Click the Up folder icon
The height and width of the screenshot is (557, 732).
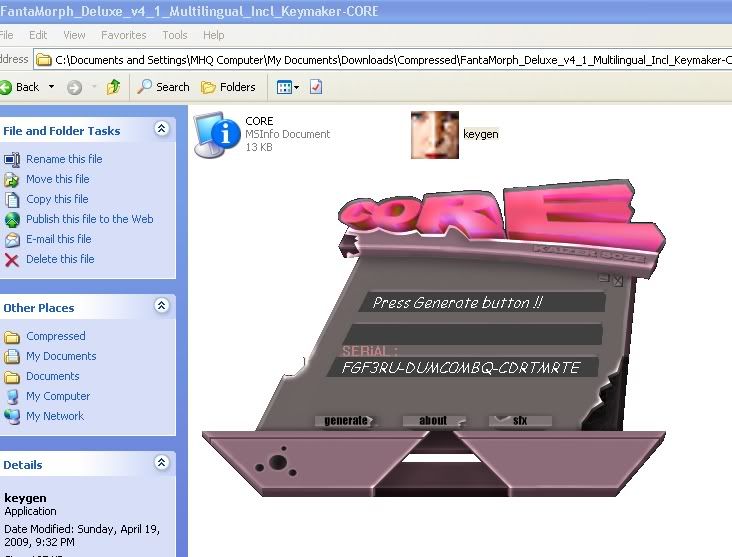(113, 87)
